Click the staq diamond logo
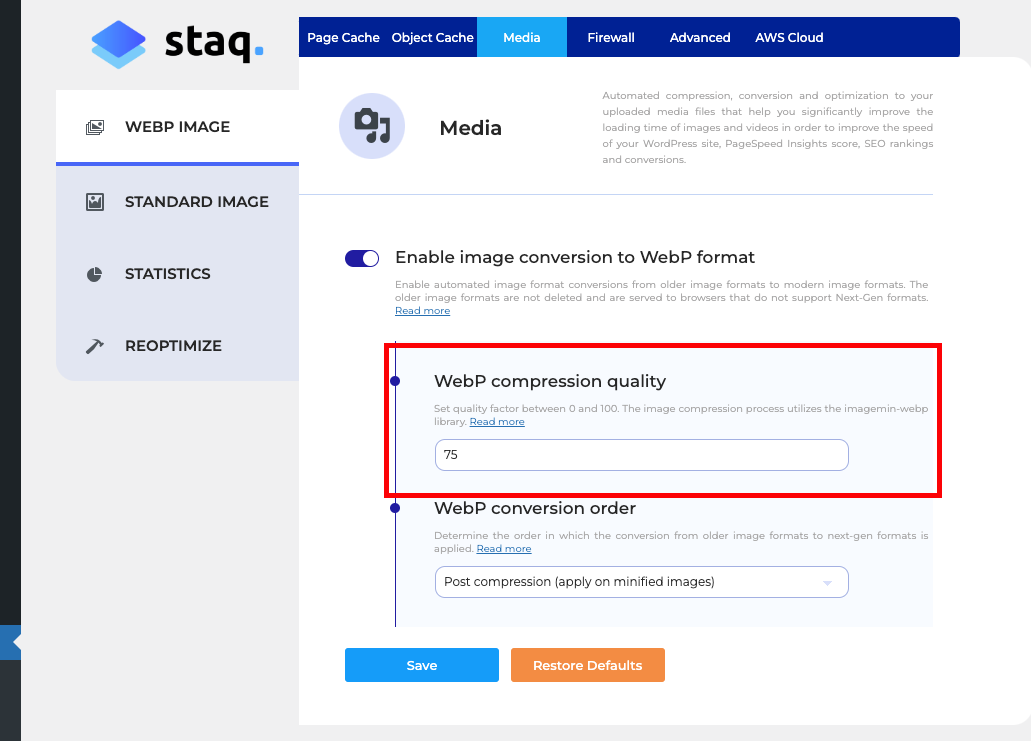This screenshot has width=1031, height=741. click(119, 44)
